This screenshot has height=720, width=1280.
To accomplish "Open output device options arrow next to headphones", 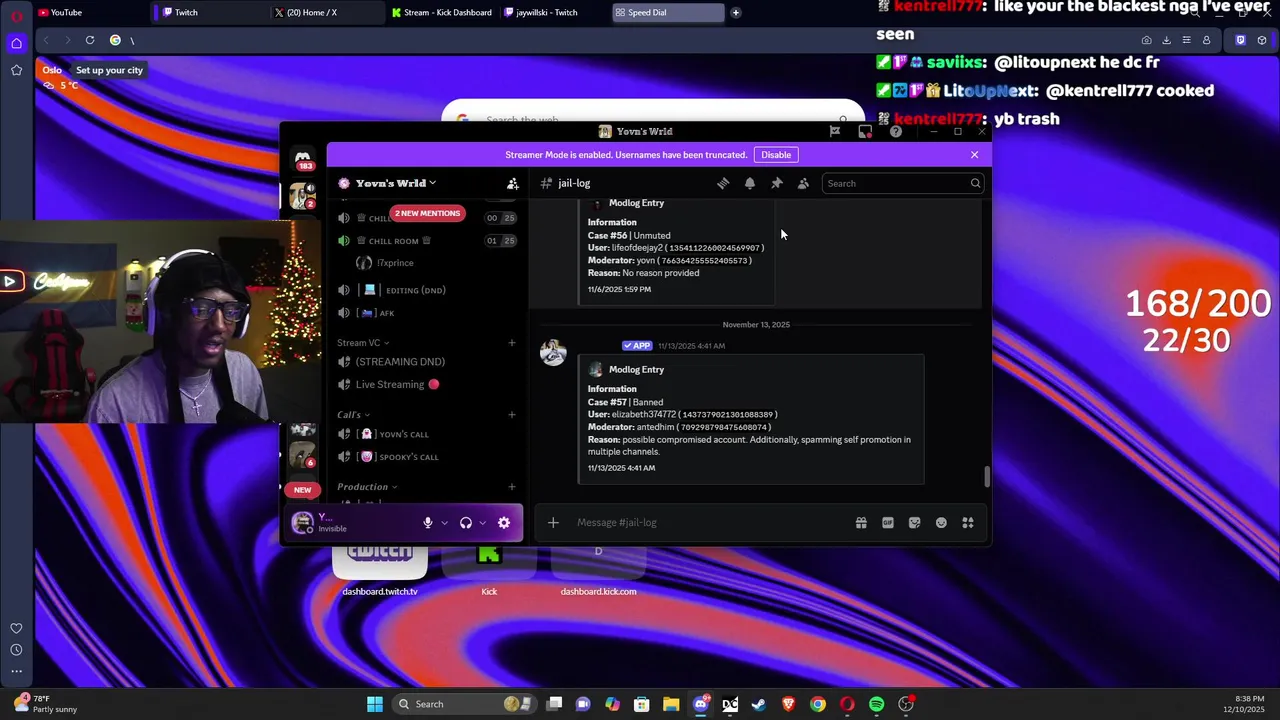I will 483,522.
